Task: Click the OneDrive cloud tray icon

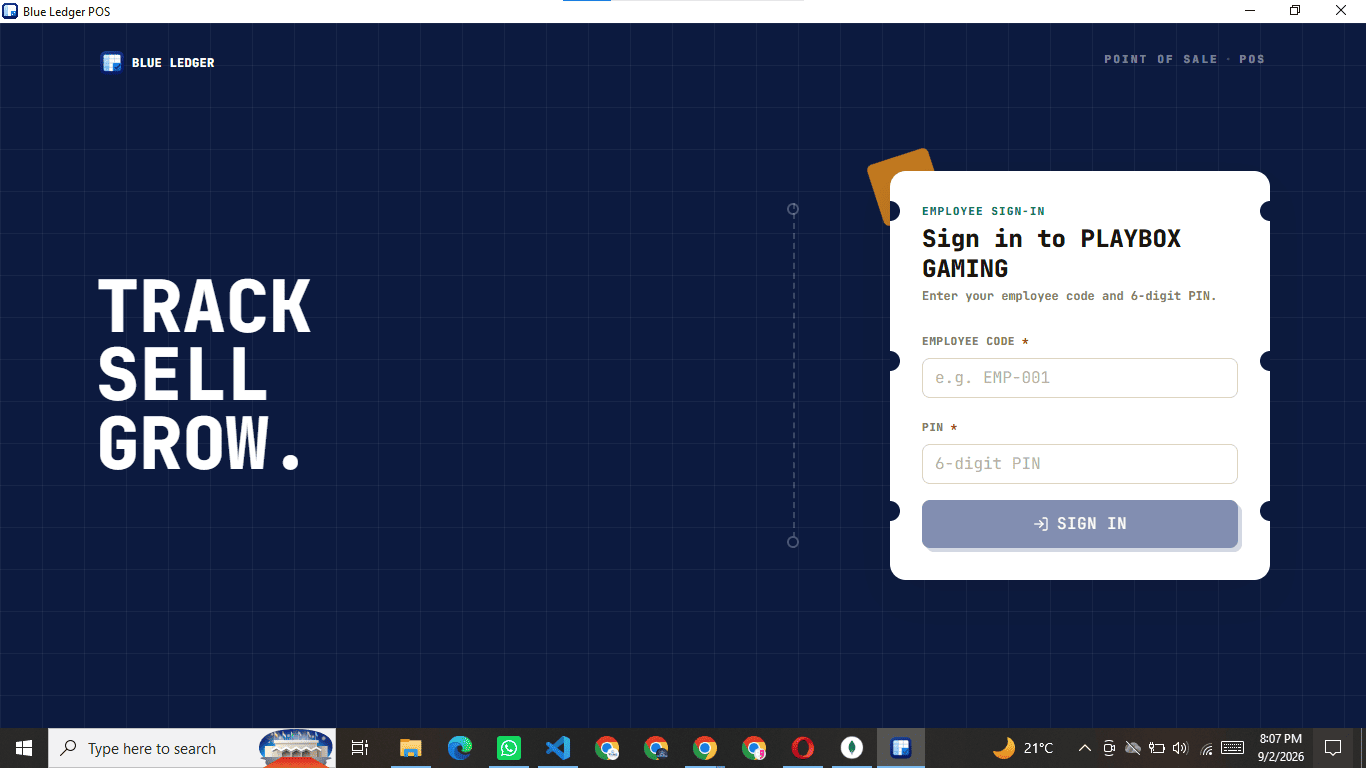Action: click(1133, 748)
